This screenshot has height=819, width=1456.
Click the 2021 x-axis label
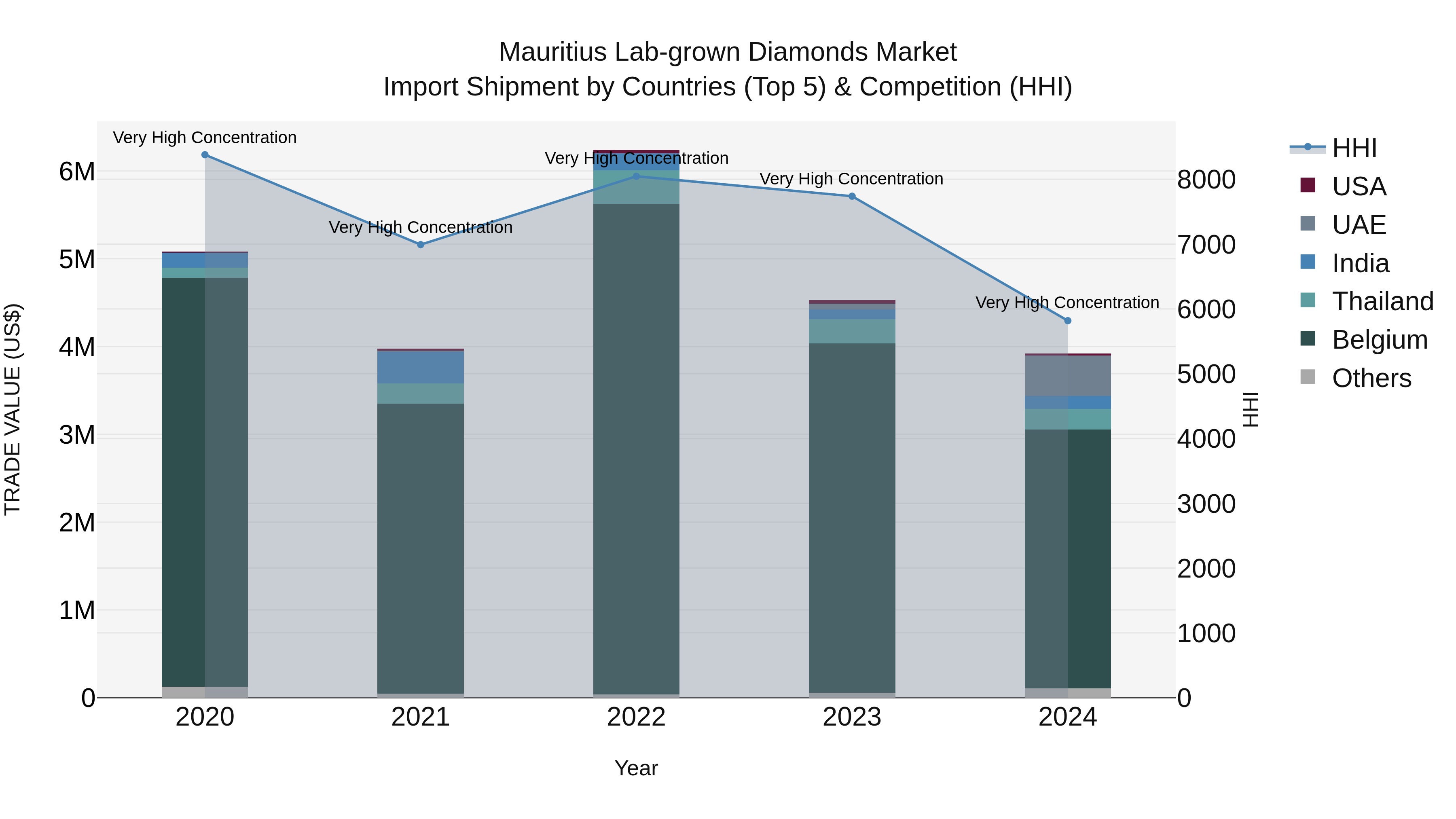421,717
